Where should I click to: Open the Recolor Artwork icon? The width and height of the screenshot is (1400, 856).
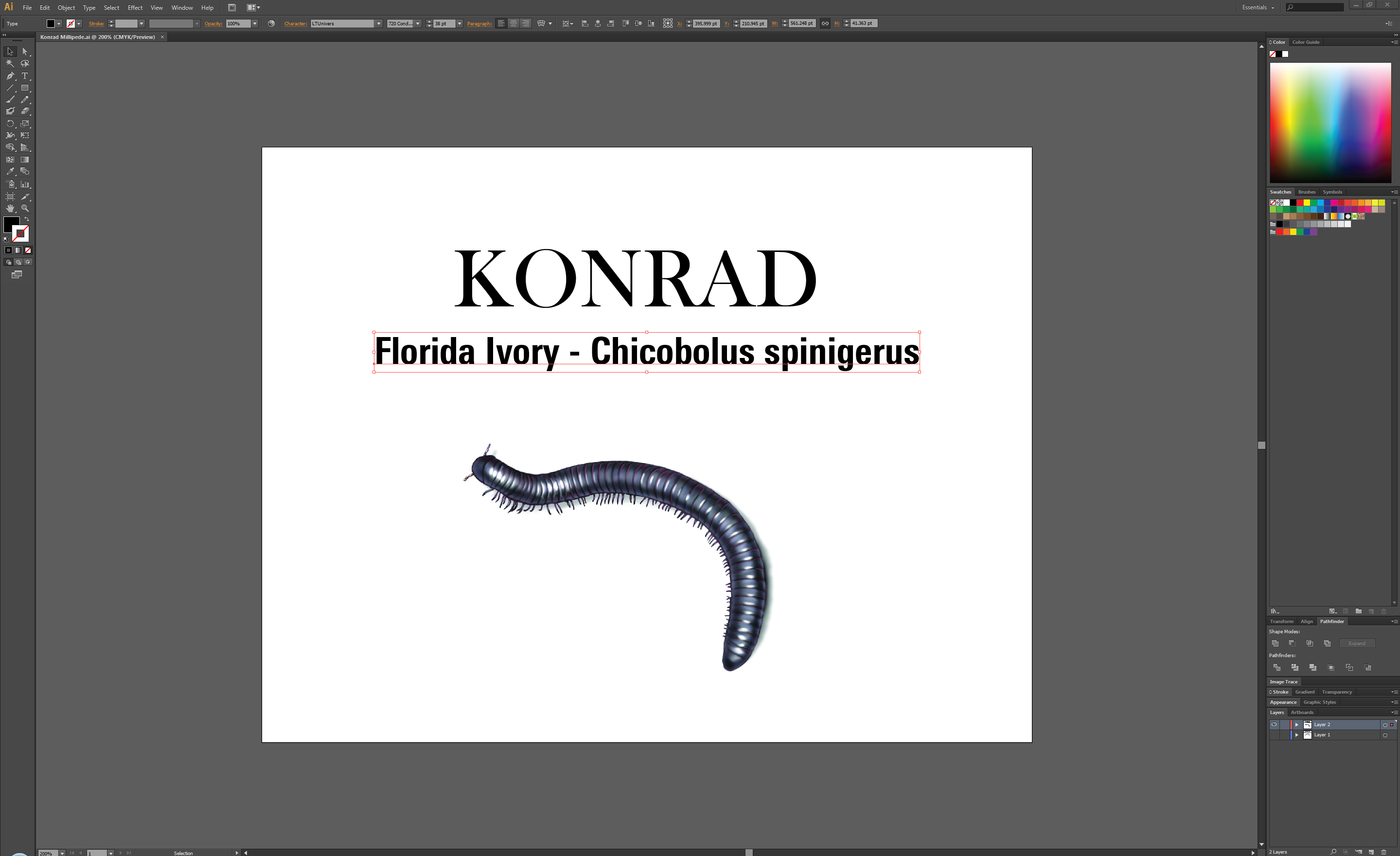[271, 23]
